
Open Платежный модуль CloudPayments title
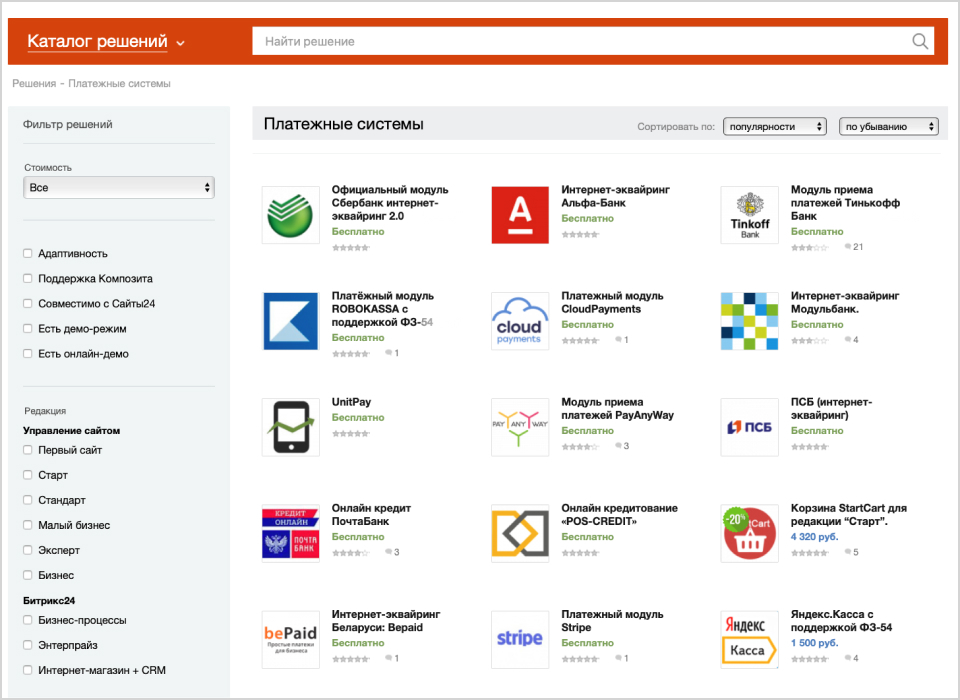[x=612, y=302]
